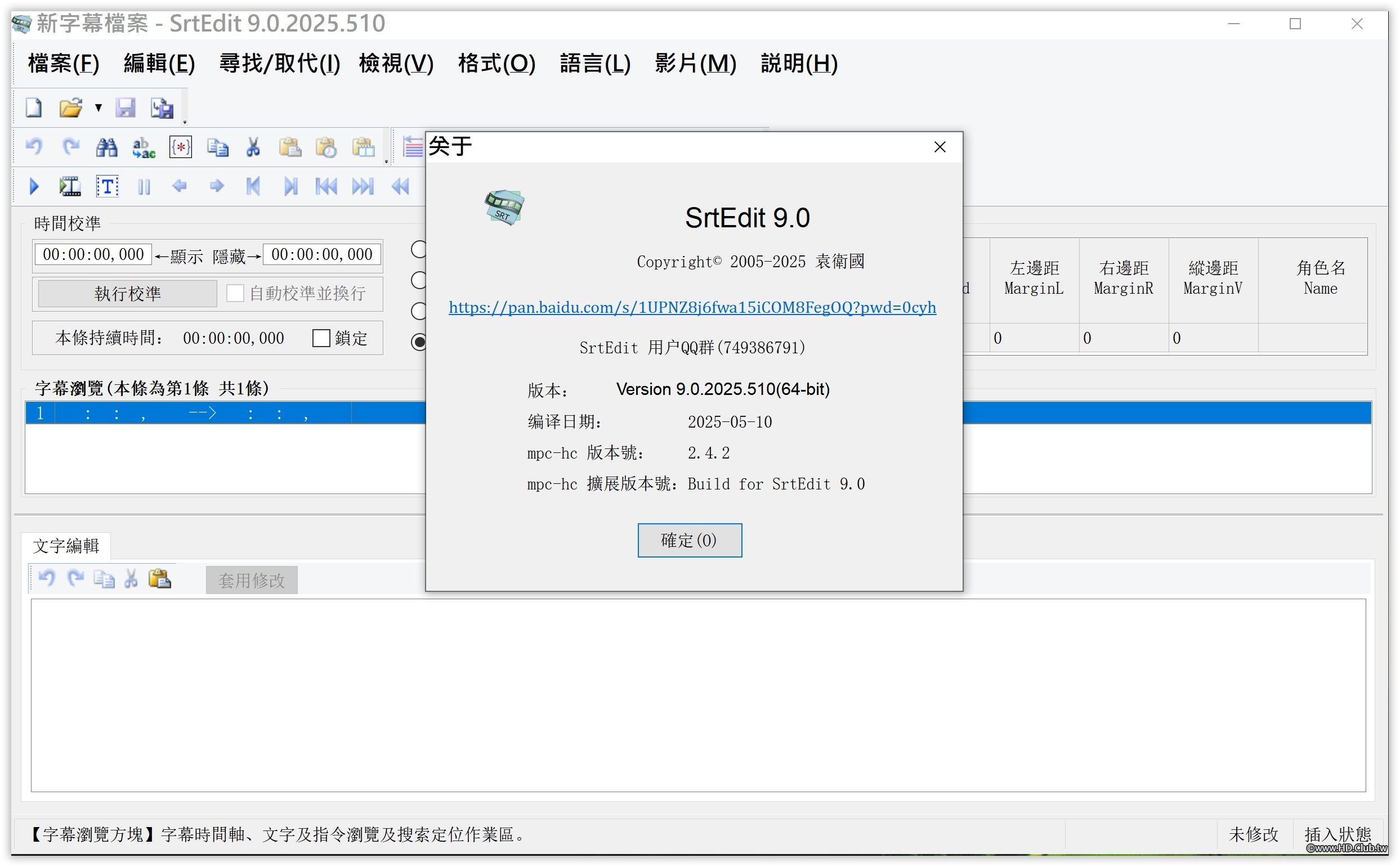Image resolution: width=1400 pixels, height=867 pixels.
Task: Jump to the previous subtitle start icon
Action: (x=253, y=186)
